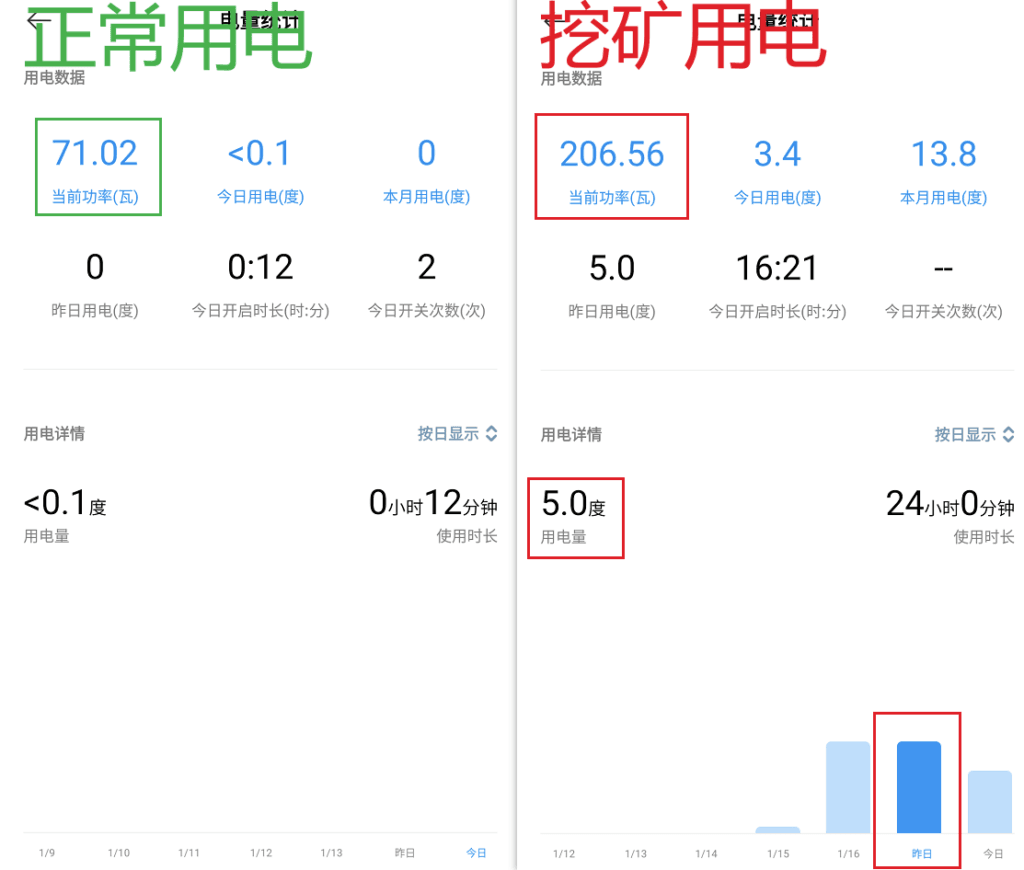This screenshot has width=1024, height=870.
Task: Switch to 今日 on the right chart
Action: click(992, 852)
